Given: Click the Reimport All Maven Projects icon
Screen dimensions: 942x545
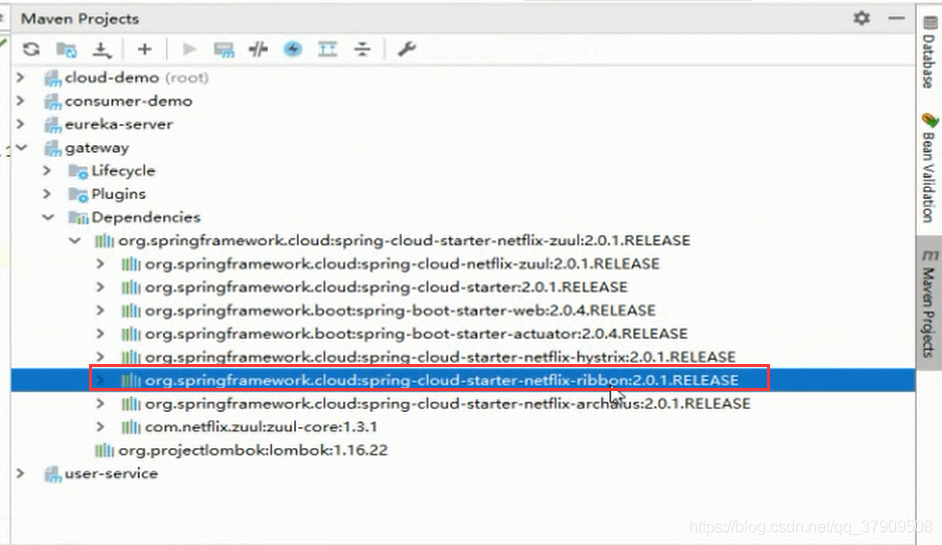Looking at the screenshot, I should tap(31, 49).
